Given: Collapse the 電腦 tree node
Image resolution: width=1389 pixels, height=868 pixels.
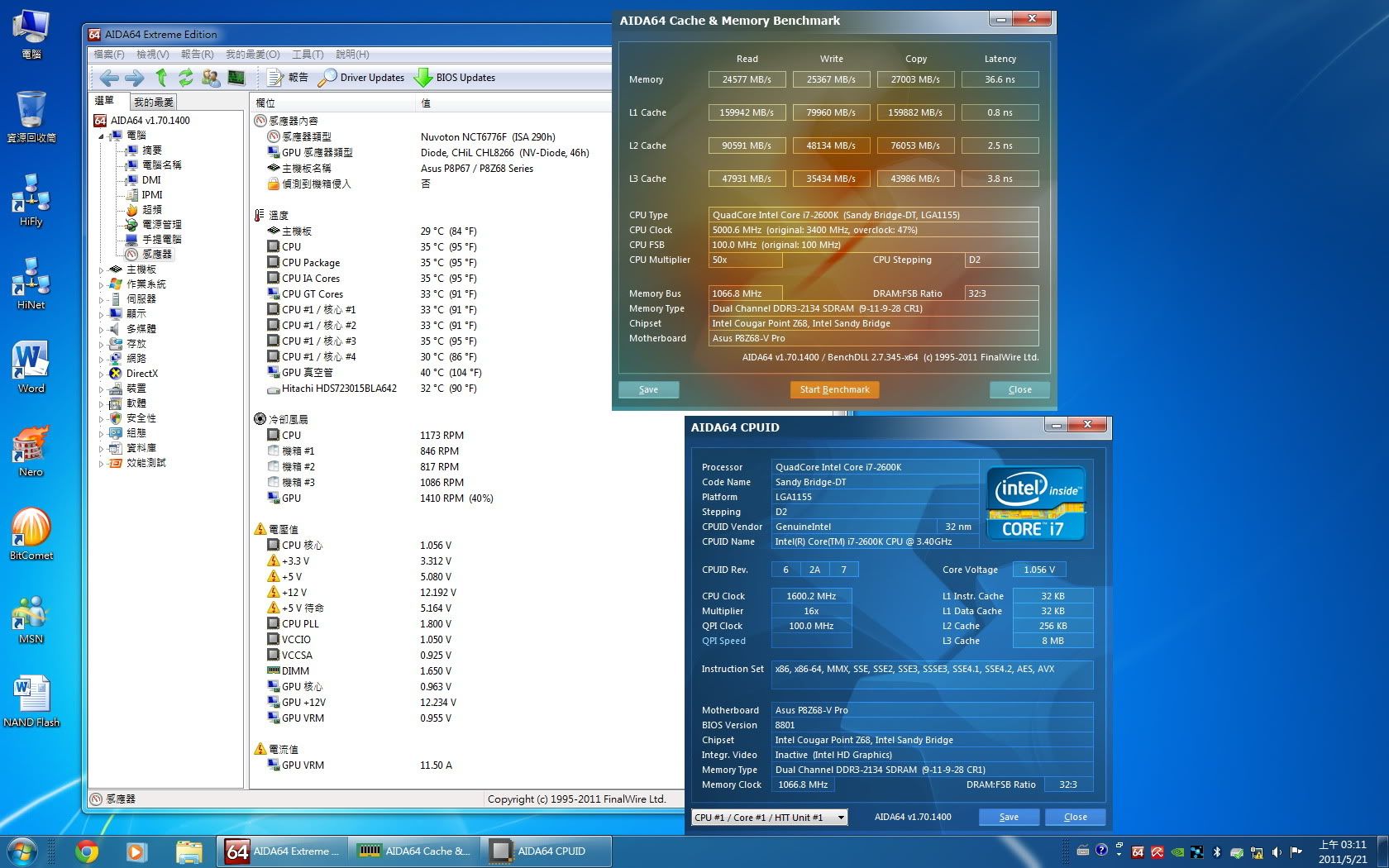Looking at the screenshot, I should pos(102,136).
